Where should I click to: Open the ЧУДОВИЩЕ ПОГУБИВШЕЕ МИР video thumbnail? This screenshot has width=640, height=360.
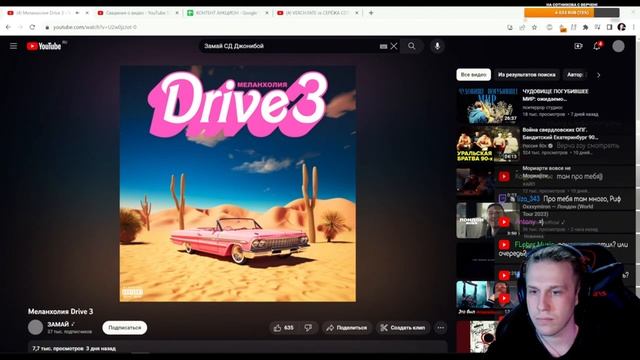[488, 105]
